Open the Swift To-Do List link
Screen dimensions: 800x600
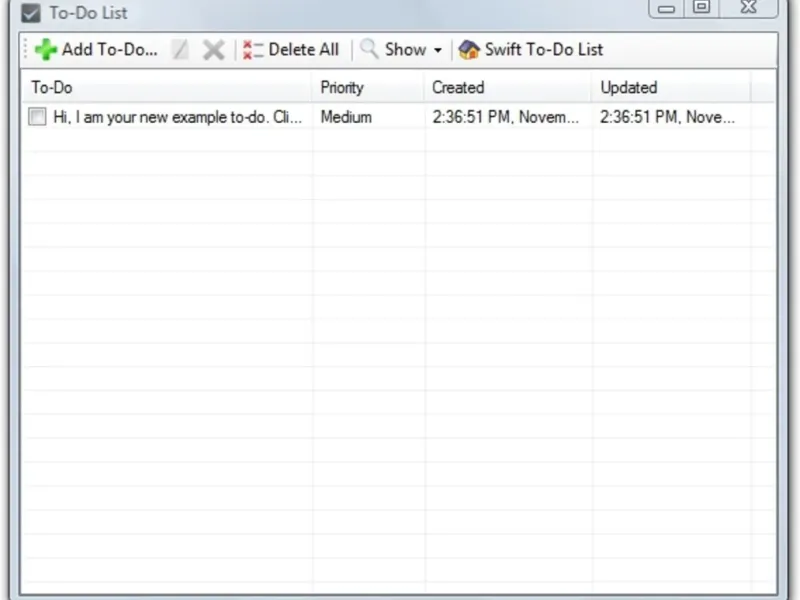point(544,49)
